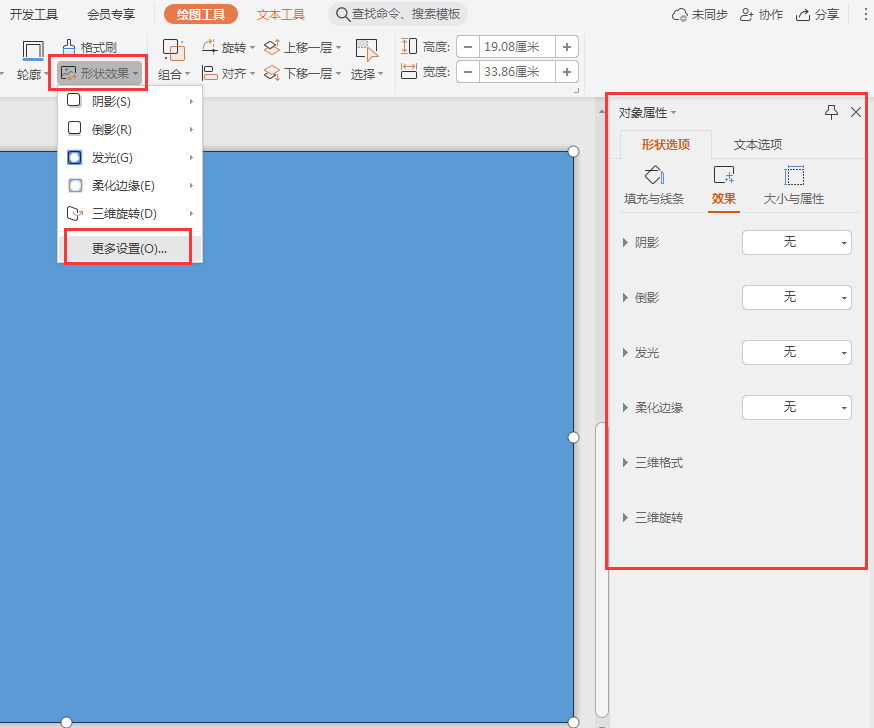Click the command search box (查找命令)
Image resolution: width=874 pixels, height=728 pixels.
tap(398, 14)
